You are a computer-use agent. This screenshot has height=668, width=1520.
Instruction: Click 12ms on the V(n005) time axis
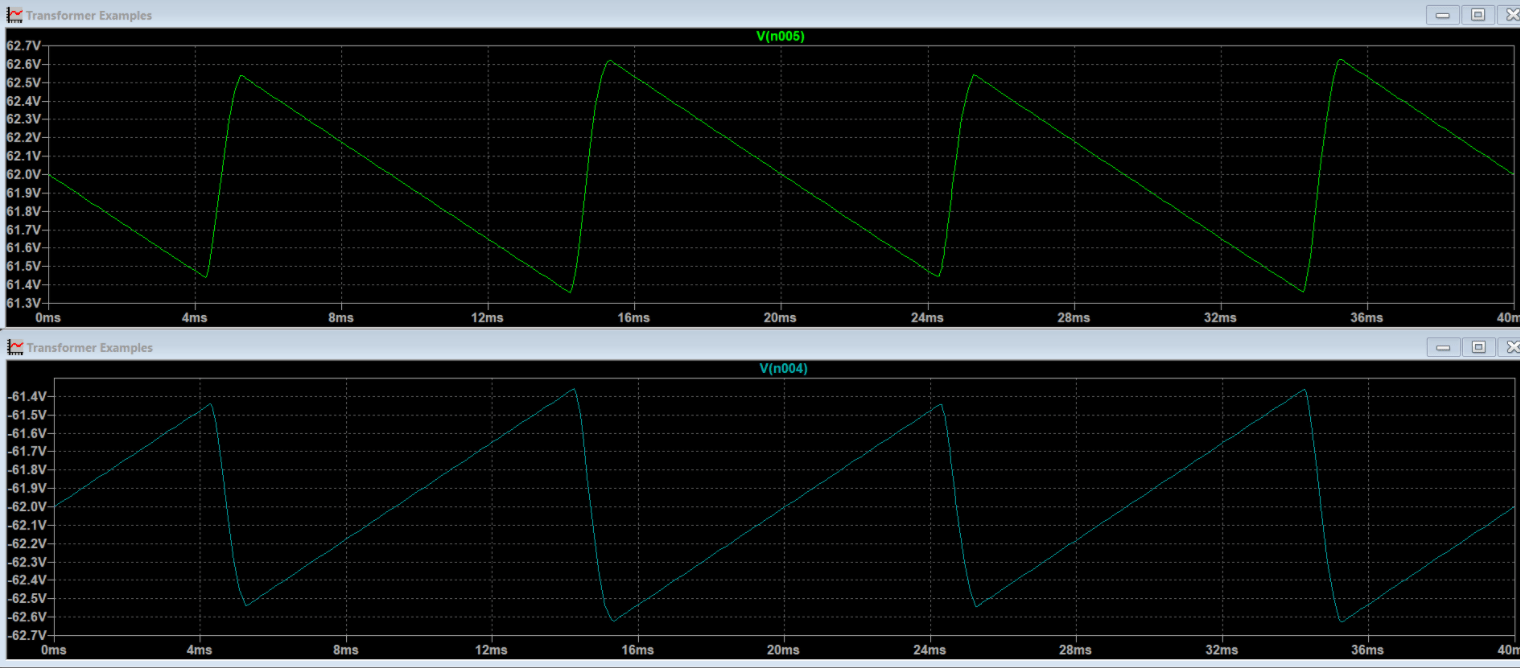point(487,318)
